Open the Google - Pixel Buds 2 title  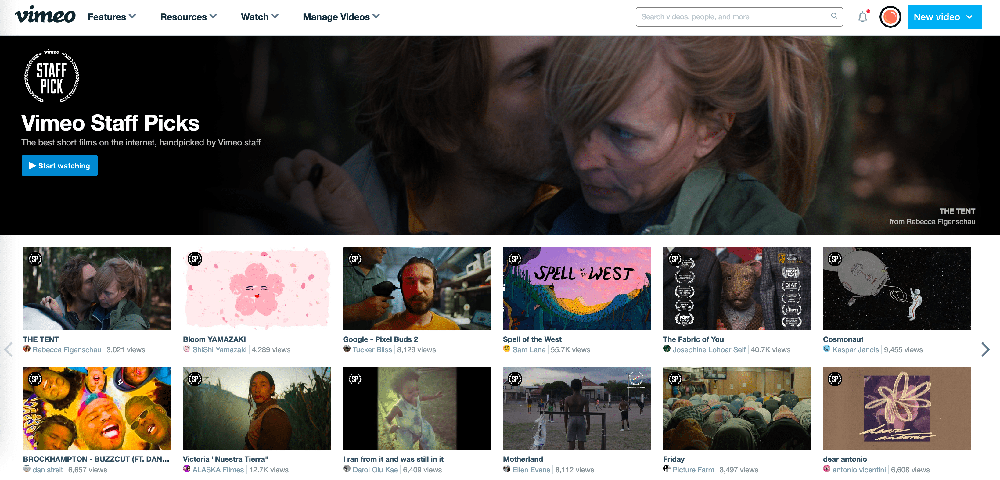coord(381,339)
